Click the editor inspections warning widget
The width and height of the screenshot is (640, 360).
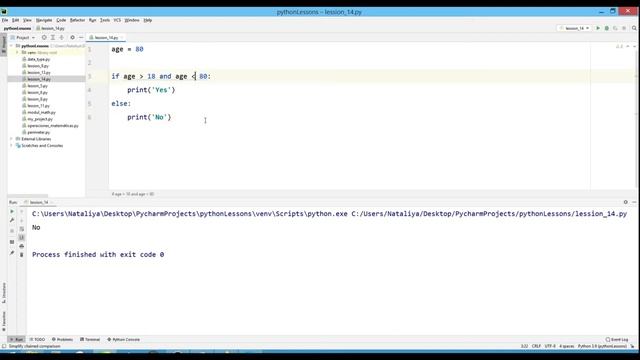pyautogui.click(x=619, y=47)
